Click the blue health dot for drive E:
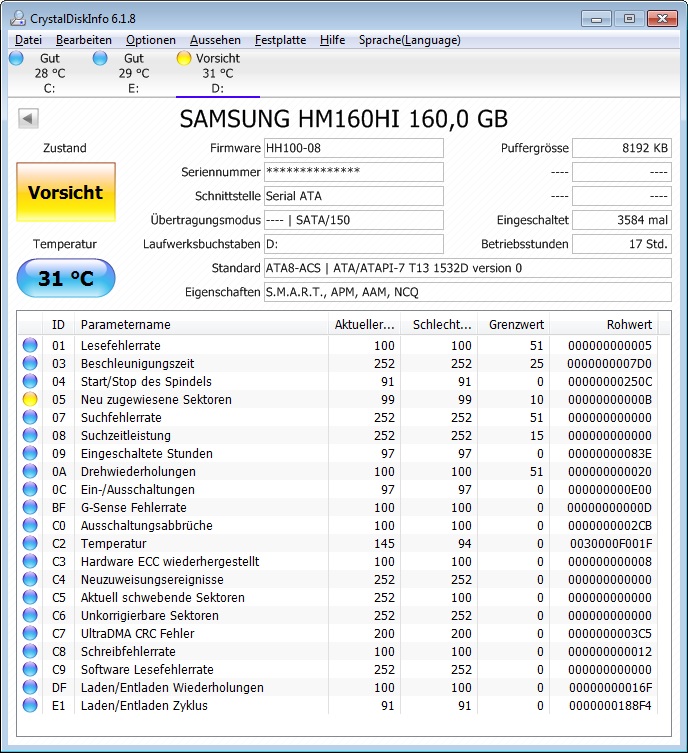 [x=100, y=58]
